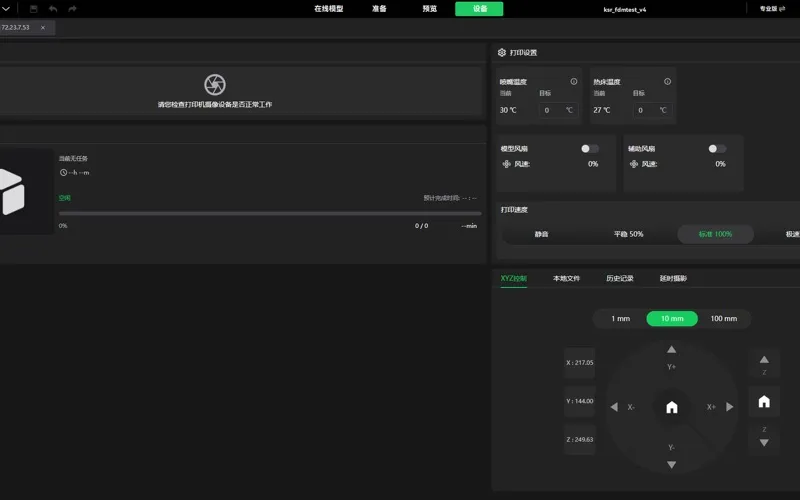Click the undo arrow icon
This screenshot has height=500, width=800.
53,9
